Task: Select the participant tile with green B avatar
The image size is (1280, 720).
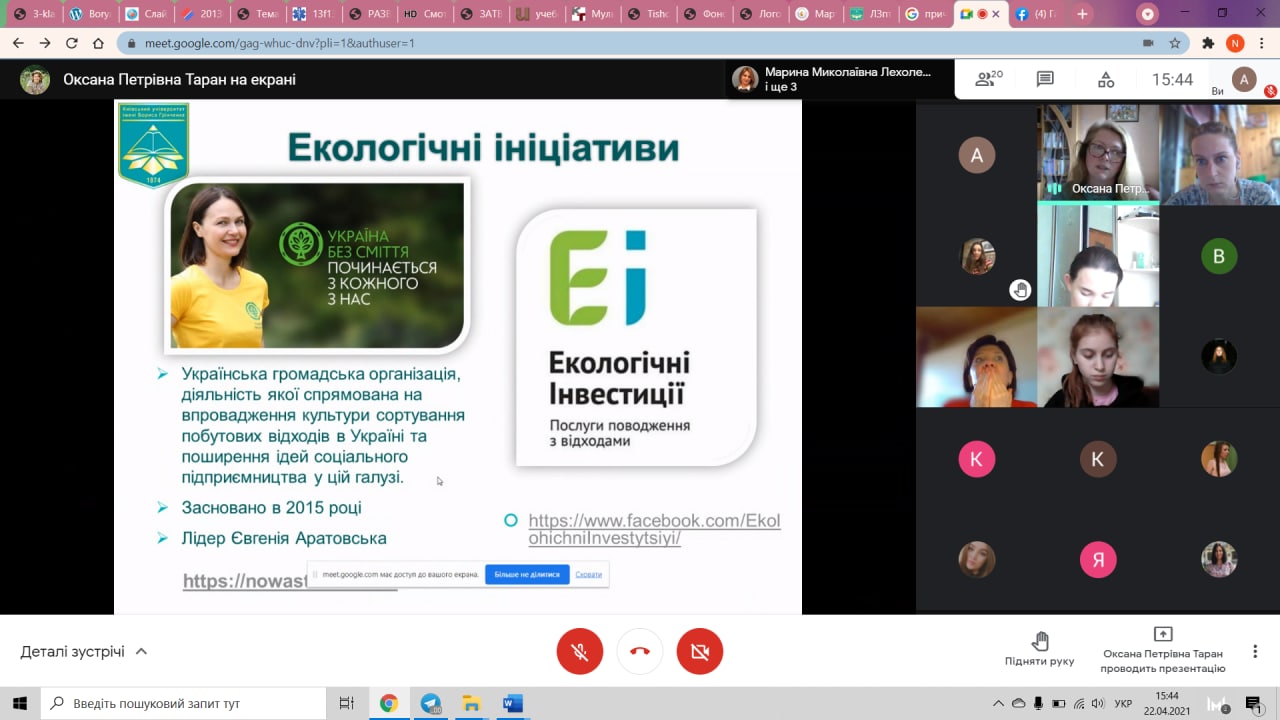Action: pyautogui.click(x=1219, y=256)
